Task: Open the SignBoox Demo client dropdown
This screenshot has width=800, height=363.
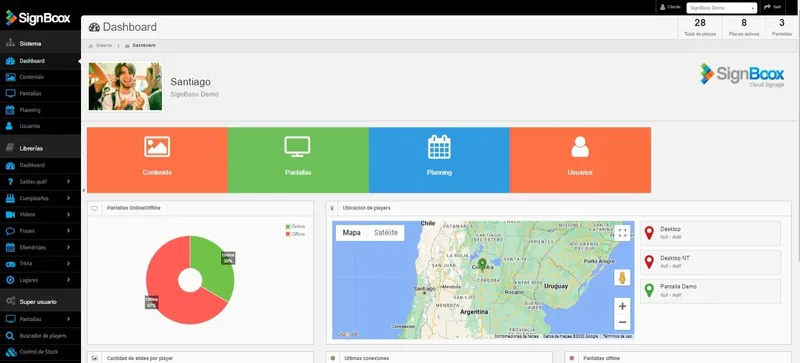Action: 721,8
